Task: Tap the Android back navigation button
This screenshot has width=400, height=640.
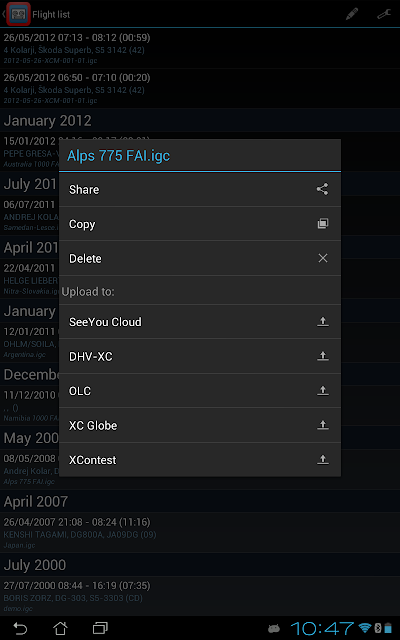Action: coord(20,628)
